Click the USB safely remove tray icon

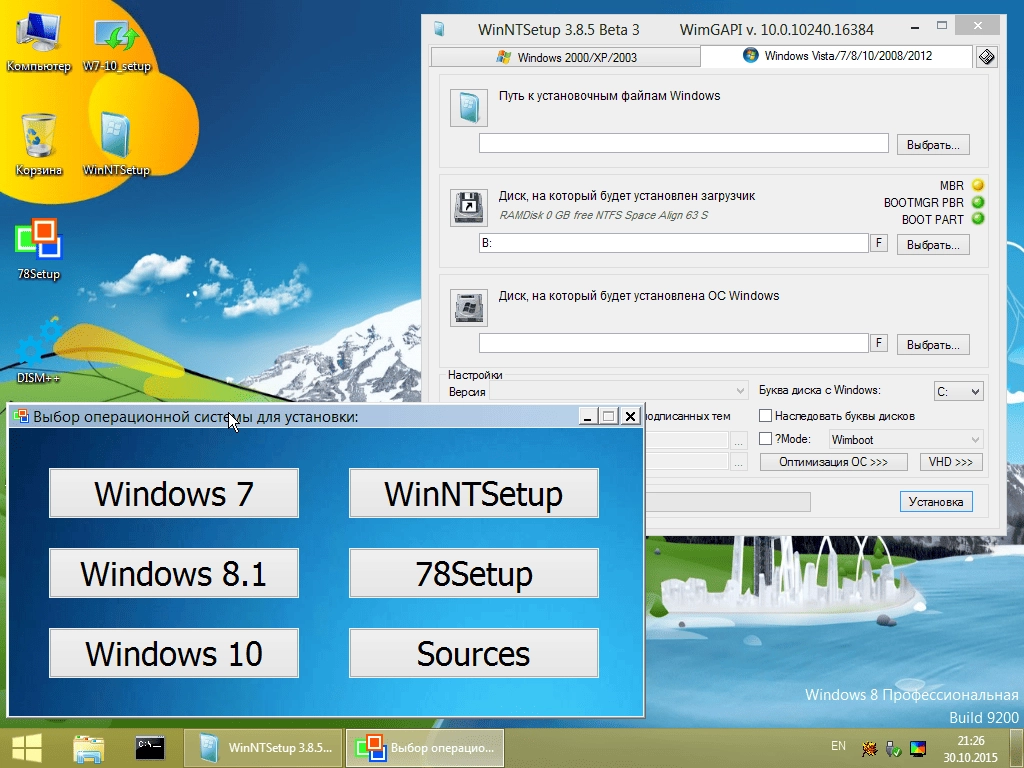893,748
